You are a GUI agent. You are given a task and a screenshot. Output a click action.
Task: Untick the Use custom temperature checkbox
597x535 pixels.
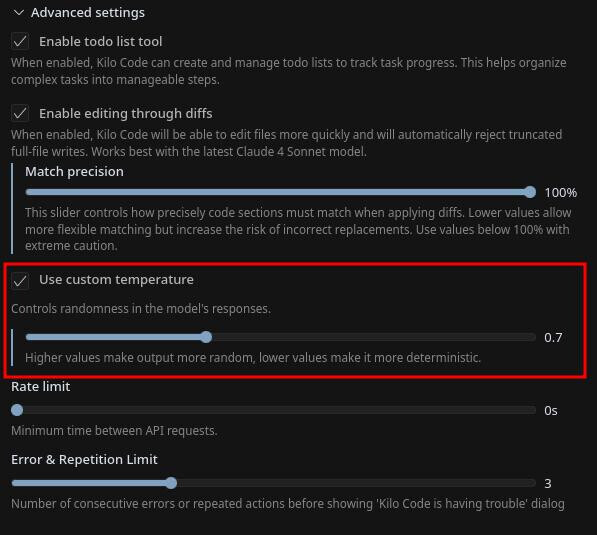point(20,281)
